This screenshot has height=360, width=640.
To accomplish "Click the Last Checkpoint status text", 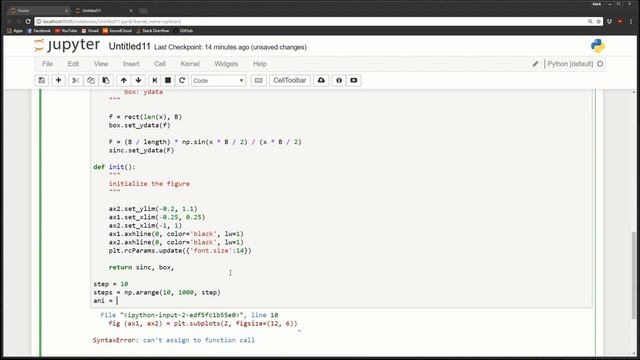I will (x=230, y=47).
